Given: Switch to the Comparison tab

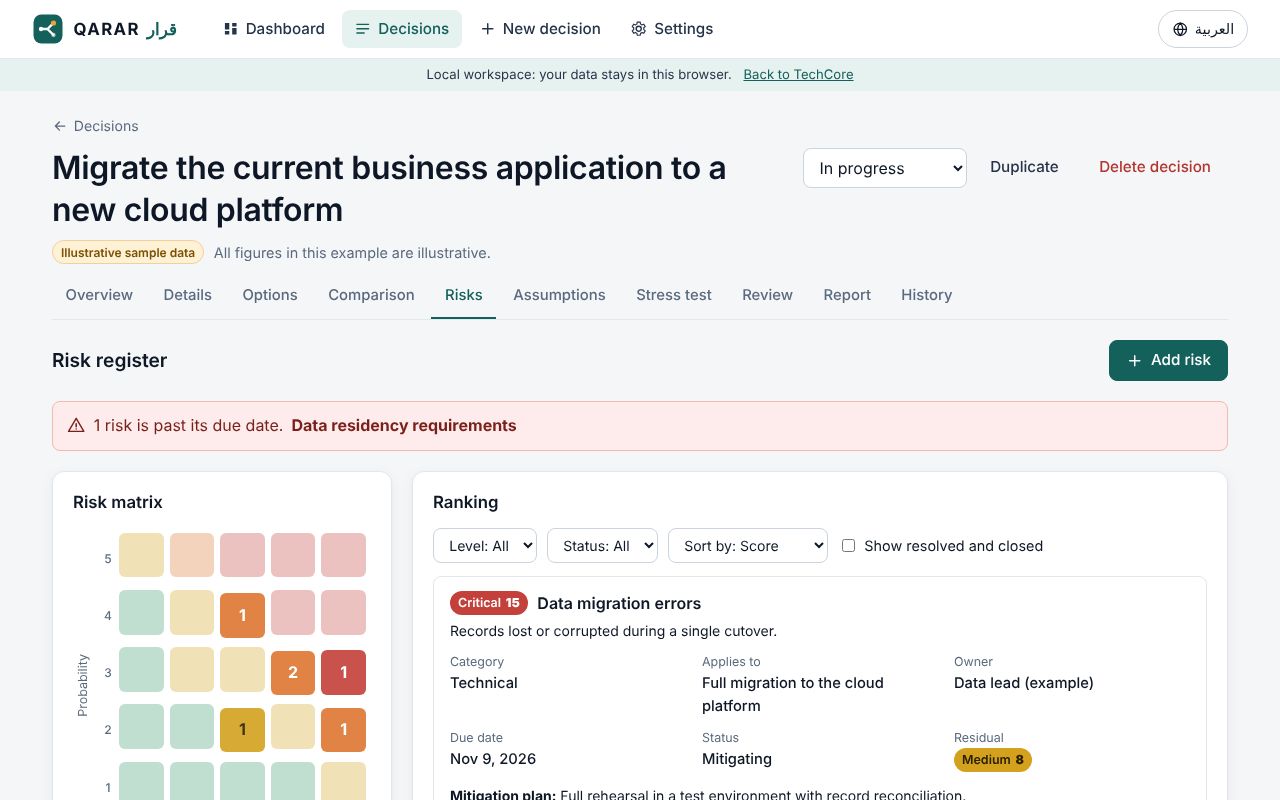Looking at the screenshot, I should [x=371, y=295].
